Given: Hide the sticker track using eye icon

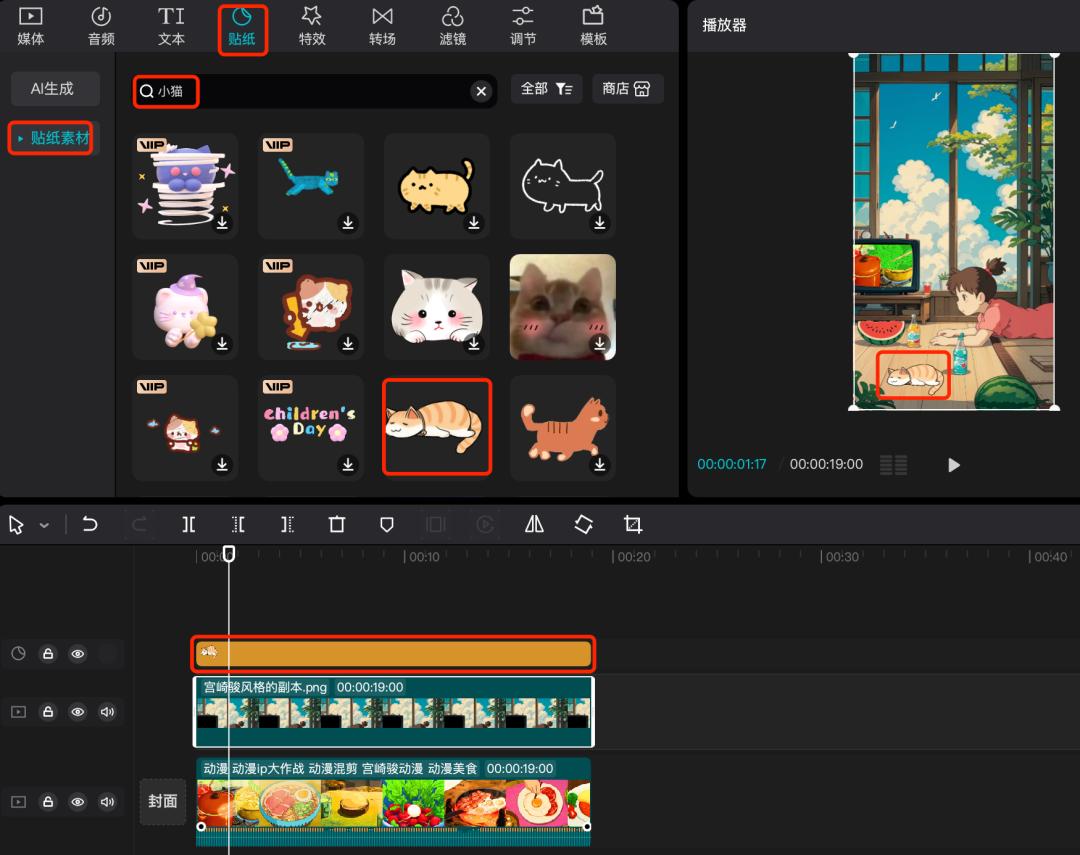Looking at the screenshot, I should click(x=78, y=654).
